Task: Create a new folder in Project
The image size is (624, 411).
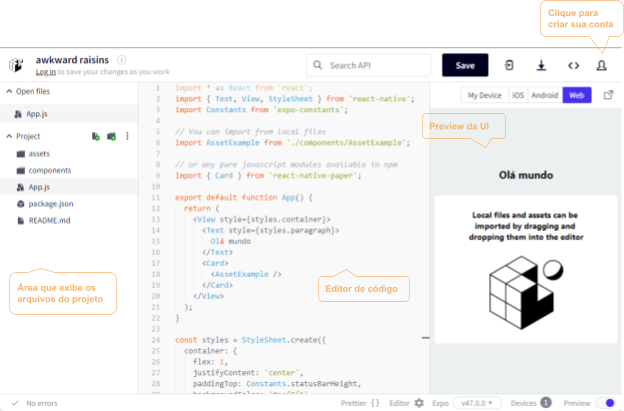Action: 111,136
